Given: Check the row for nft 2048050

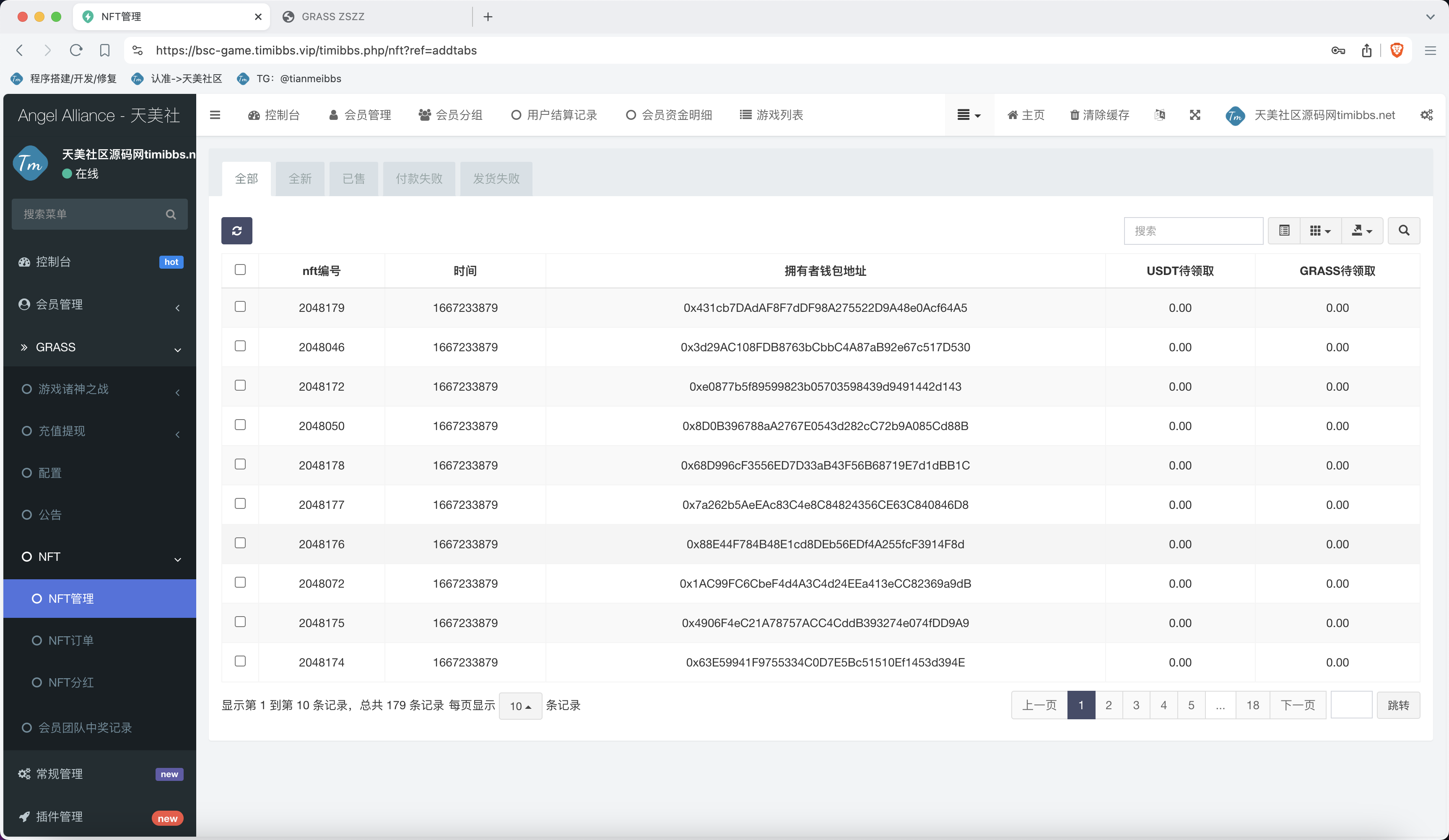Looking at the screenshot, I should pyautogui.click(x=240, y=424).
